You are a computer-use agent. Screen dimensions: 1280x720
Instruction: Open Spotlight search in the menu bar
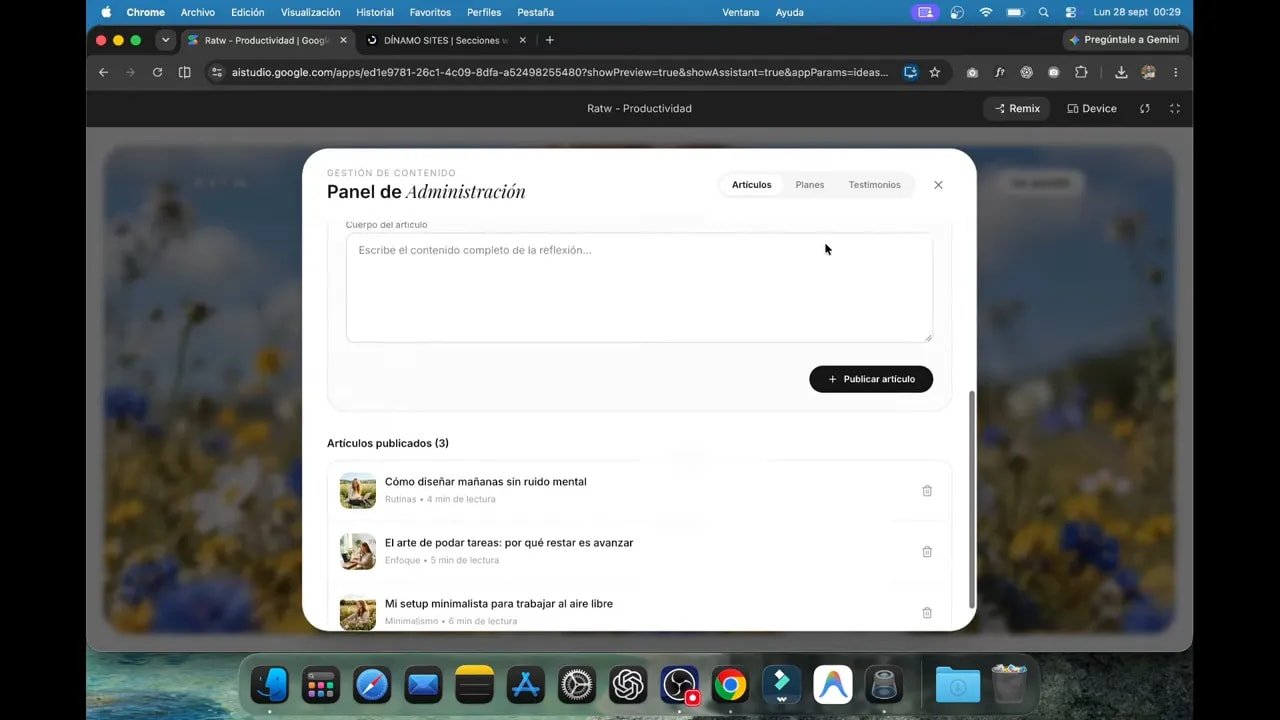tap(1043, 12)
